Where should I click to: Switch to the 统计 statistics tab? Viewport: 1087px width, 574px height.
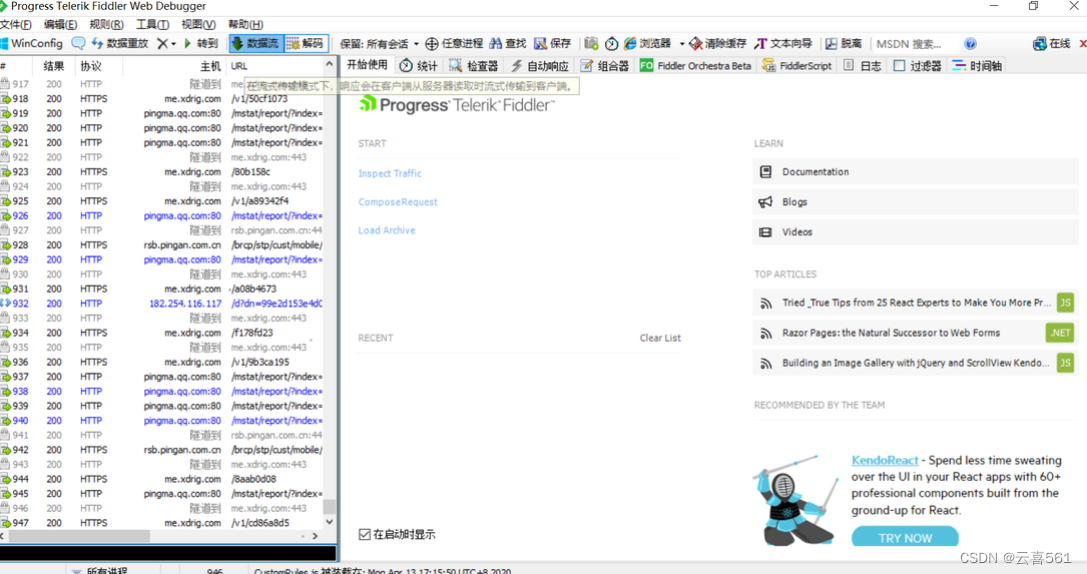419,66
